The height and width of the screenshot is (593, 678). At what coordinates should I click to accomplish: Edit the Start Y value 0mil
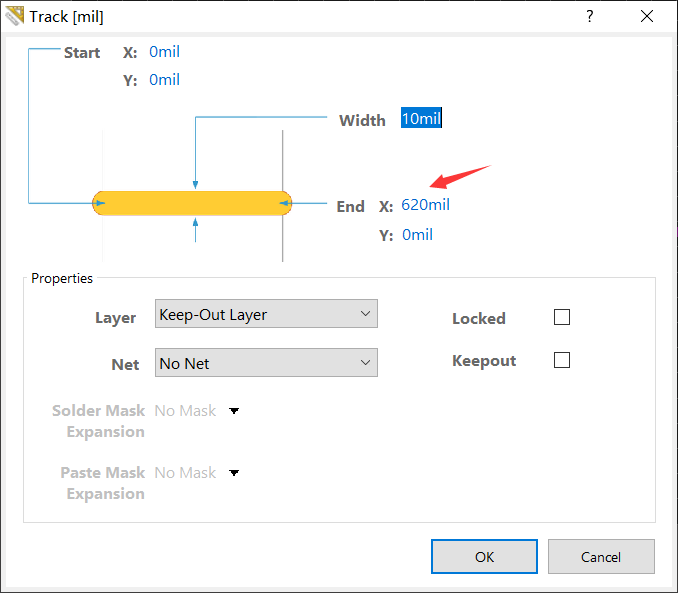164,80
